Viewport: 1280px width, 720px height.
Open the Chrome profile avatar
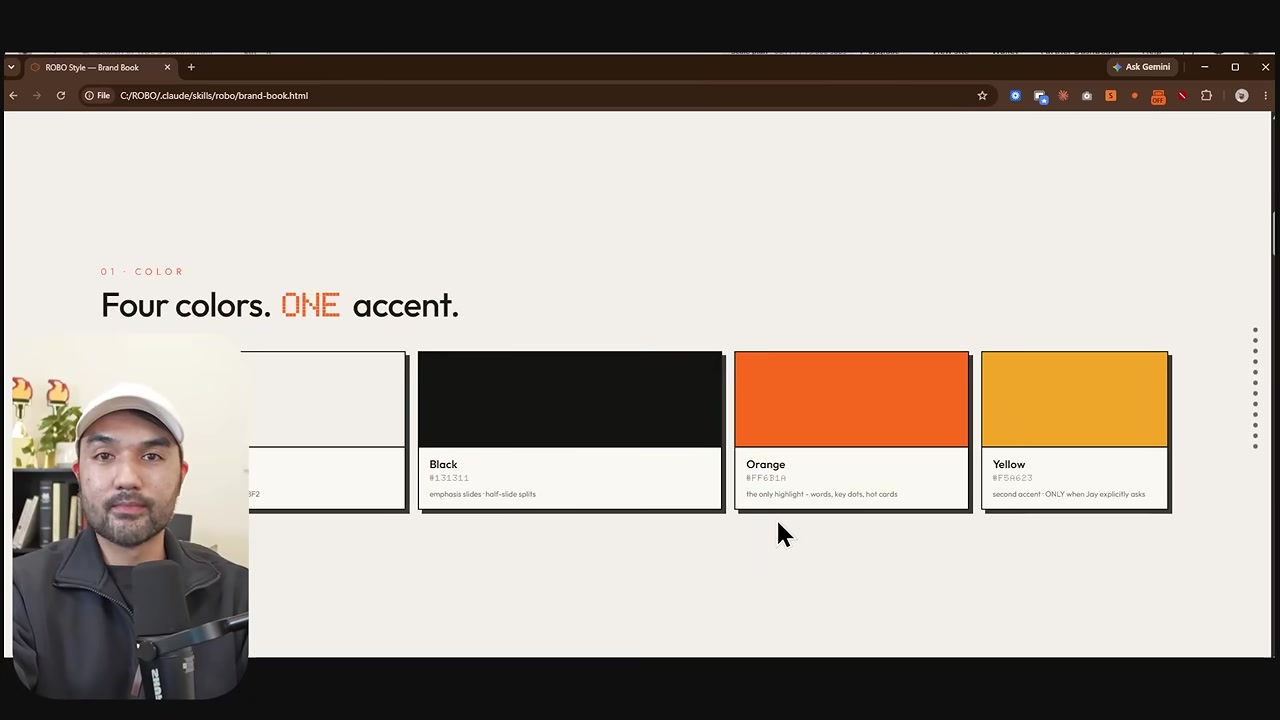1242,96
